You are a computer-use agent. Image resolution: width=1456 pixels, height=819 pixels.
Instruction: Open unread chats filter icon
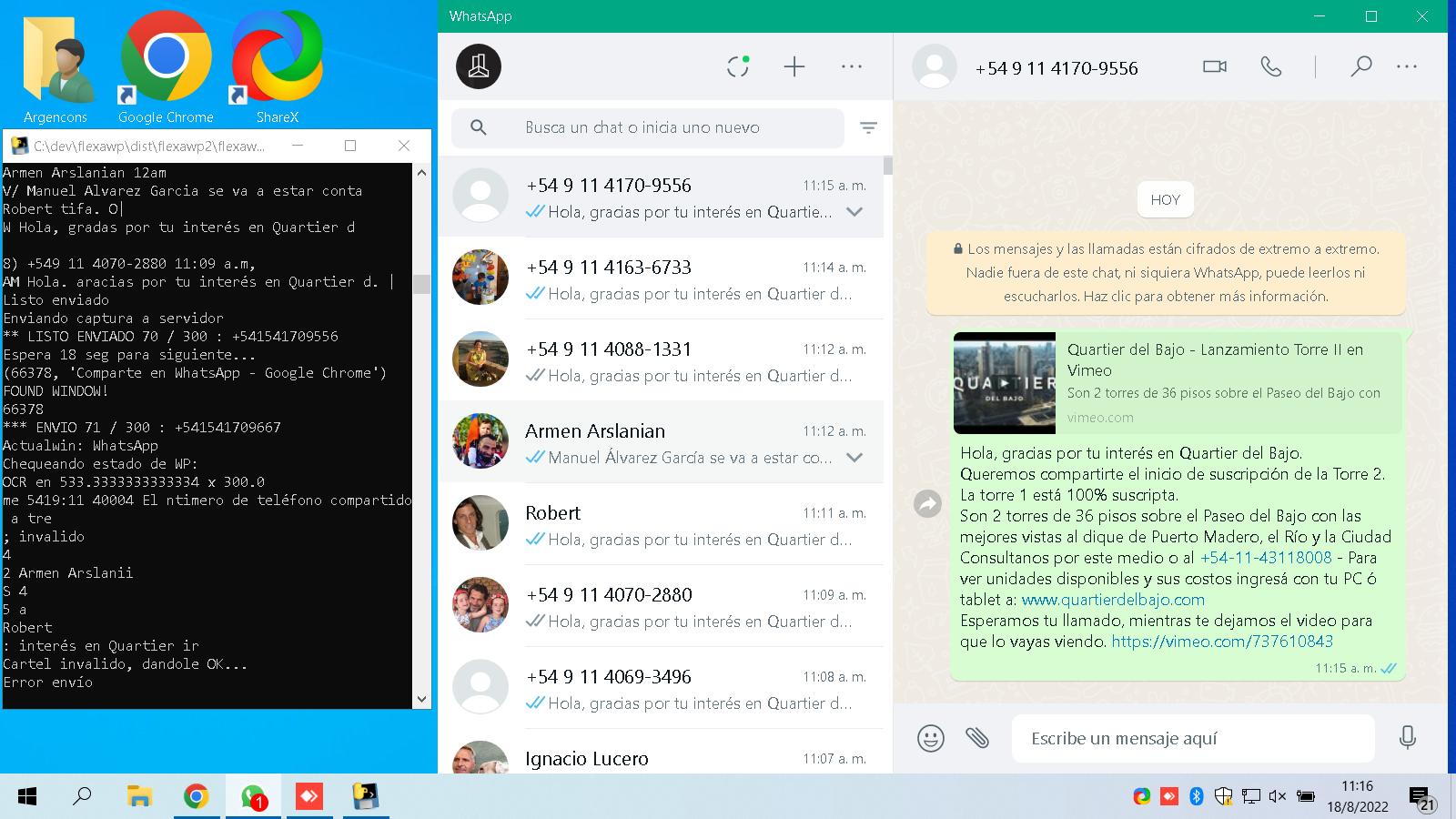tap(869, 128)
